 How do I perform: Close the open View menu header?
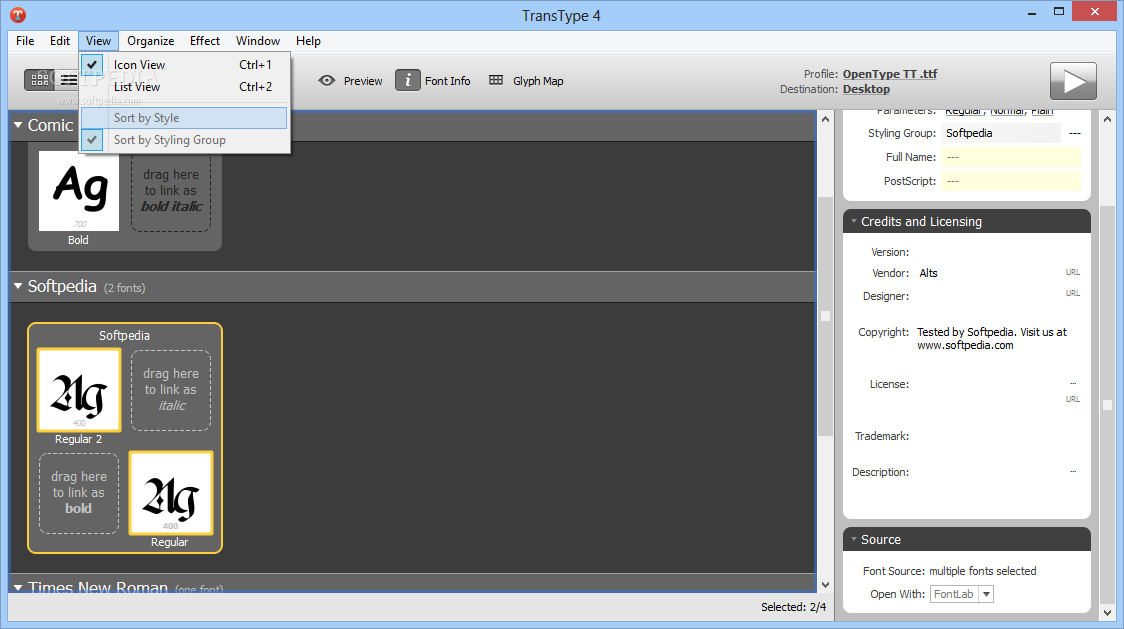pos(98,41)
